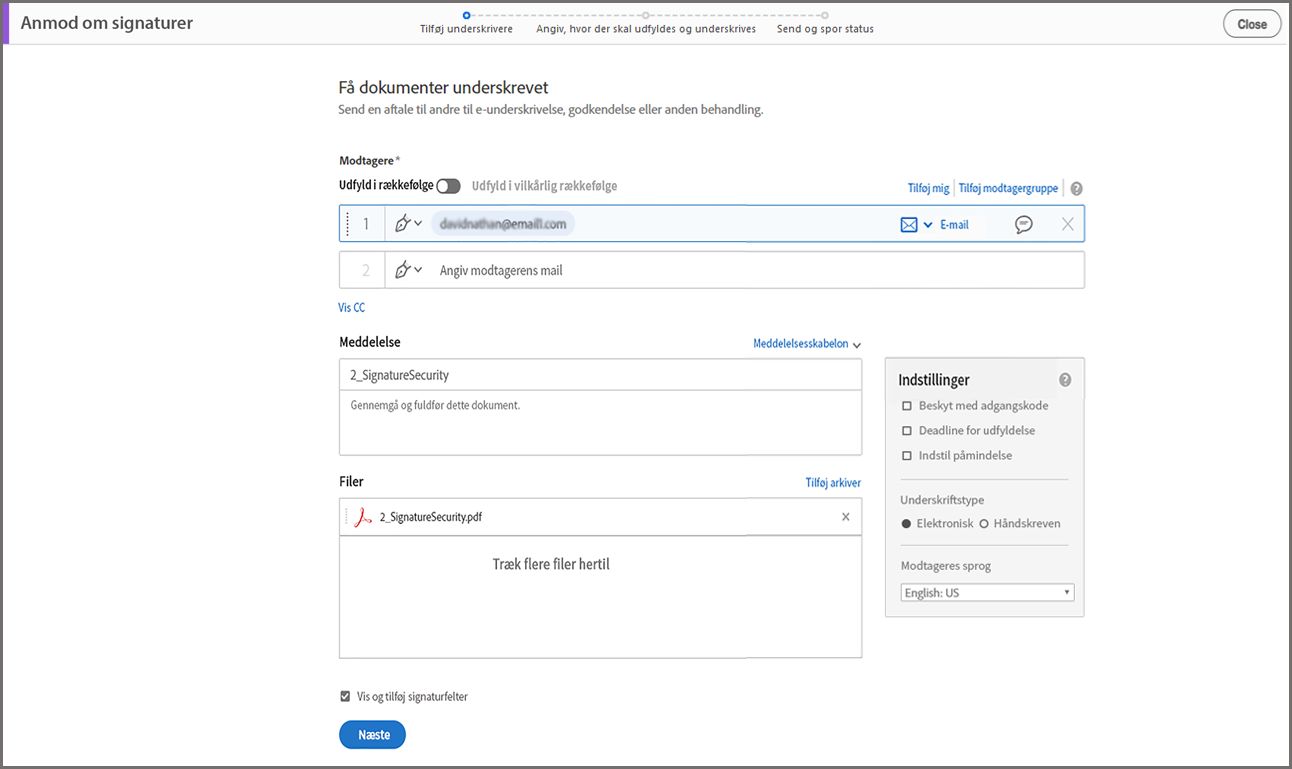Screen dimensions: 1292x769
Task: Open private message speech bubble for recipient 1
Action: coord(1023,225)
